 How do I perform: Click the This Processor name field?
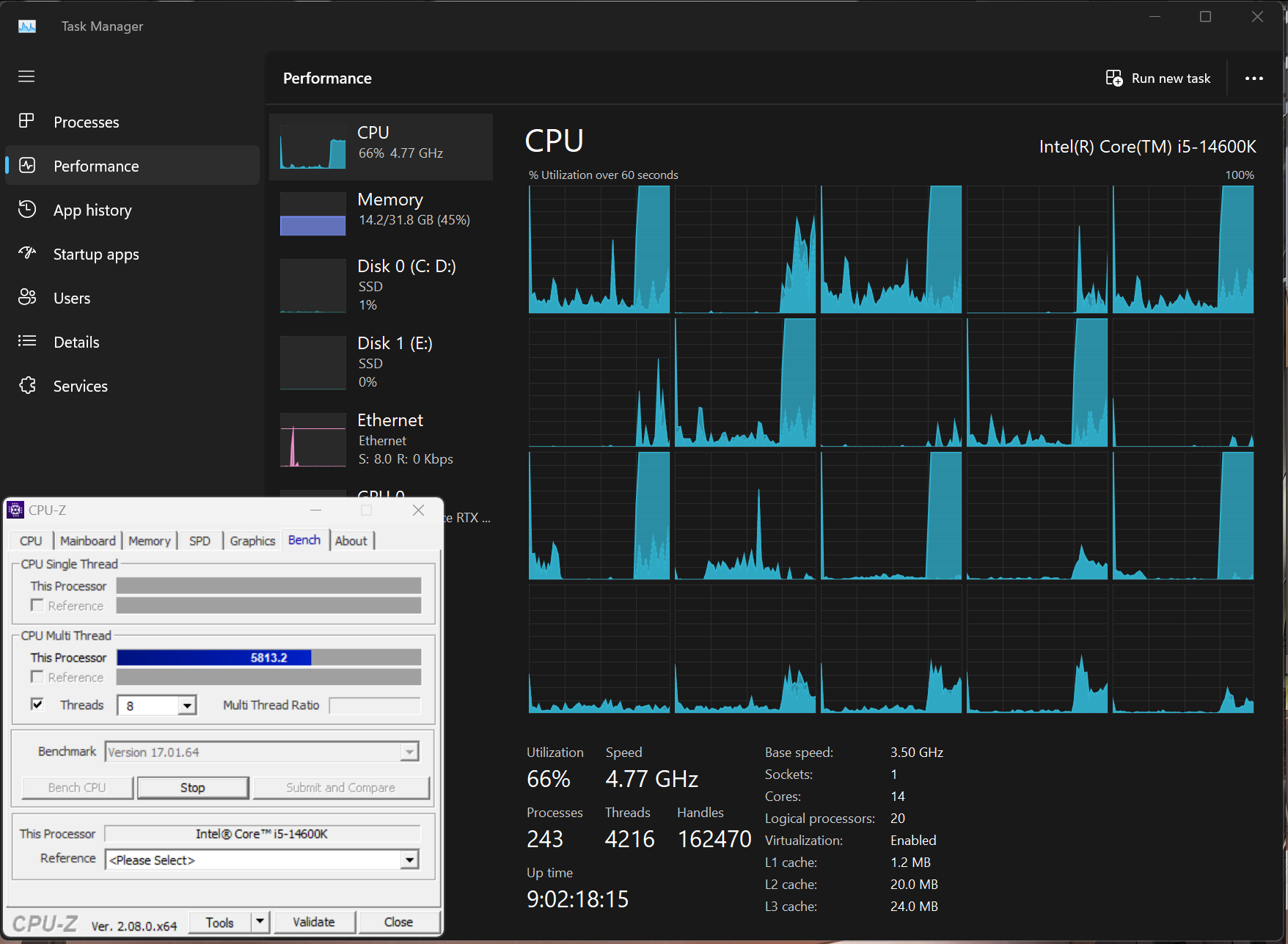(262, 833)
